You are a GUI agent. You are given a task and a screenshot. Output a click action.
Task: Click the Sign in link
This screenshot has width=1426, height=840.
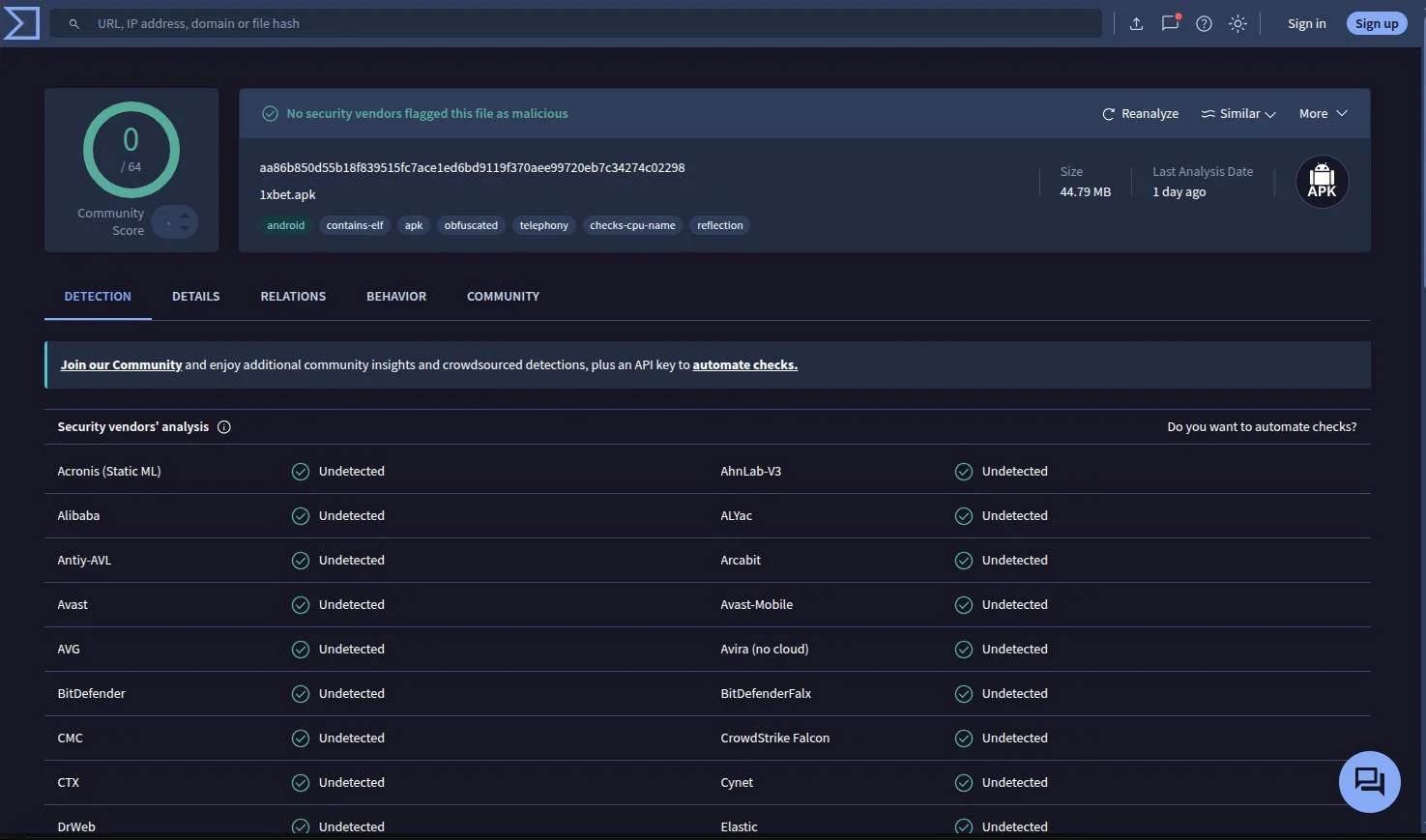coord(1306,23)
